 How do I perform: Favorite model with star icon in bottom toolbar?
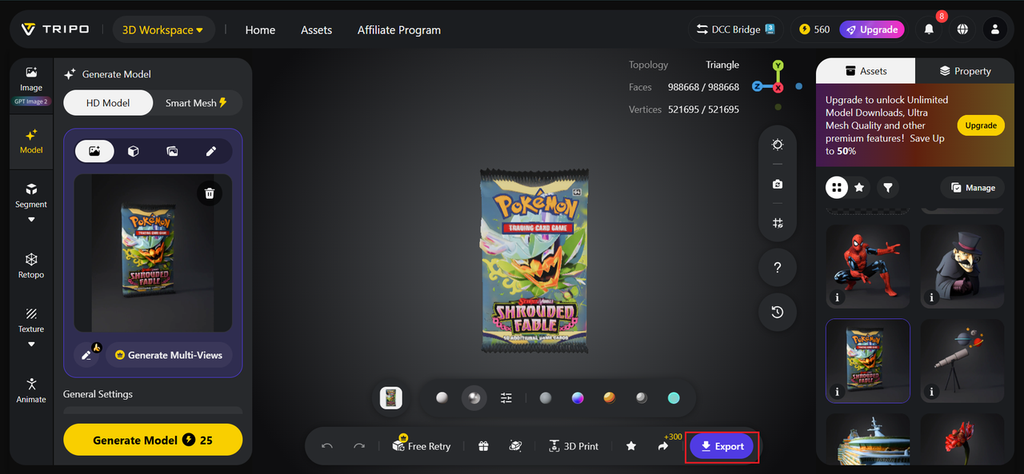click(631, 447)
